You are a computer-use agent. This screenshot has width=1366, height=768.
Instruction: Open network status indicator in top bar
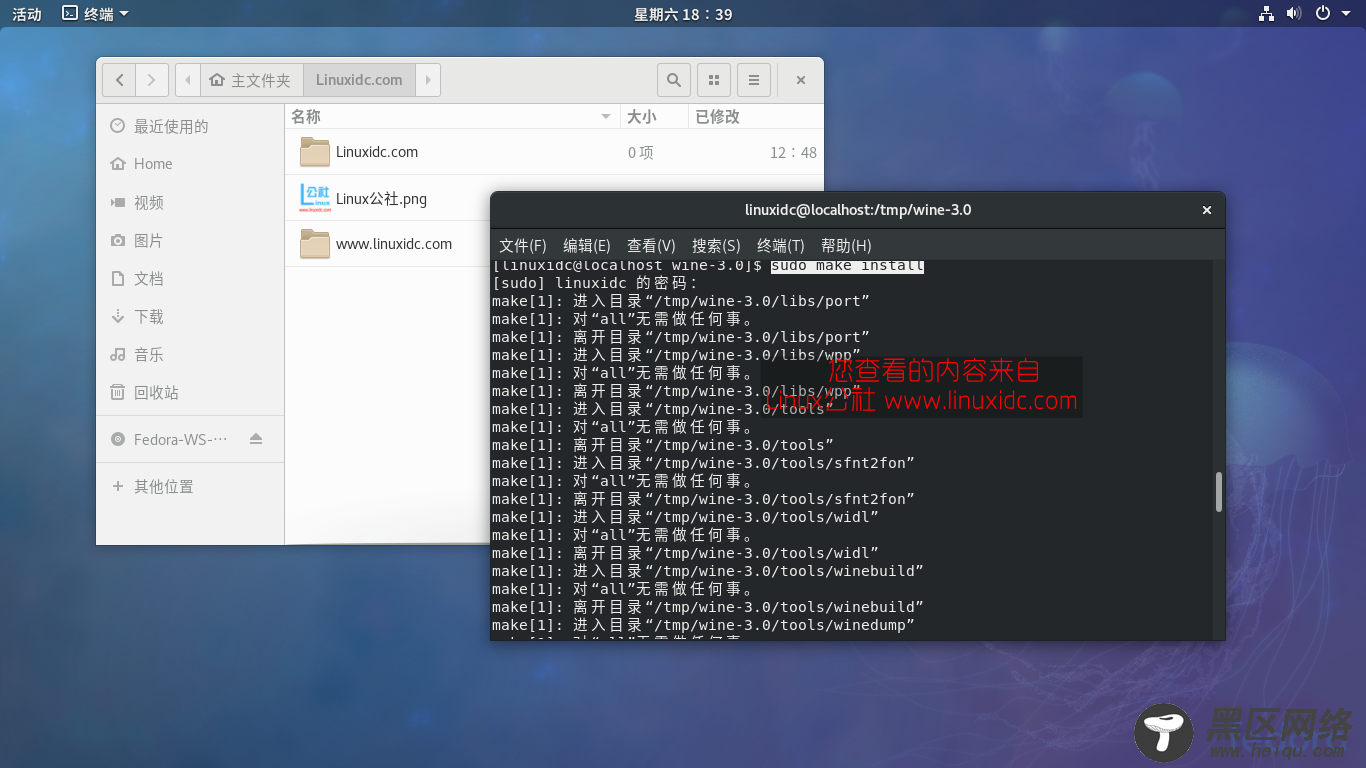point(1267,13)
